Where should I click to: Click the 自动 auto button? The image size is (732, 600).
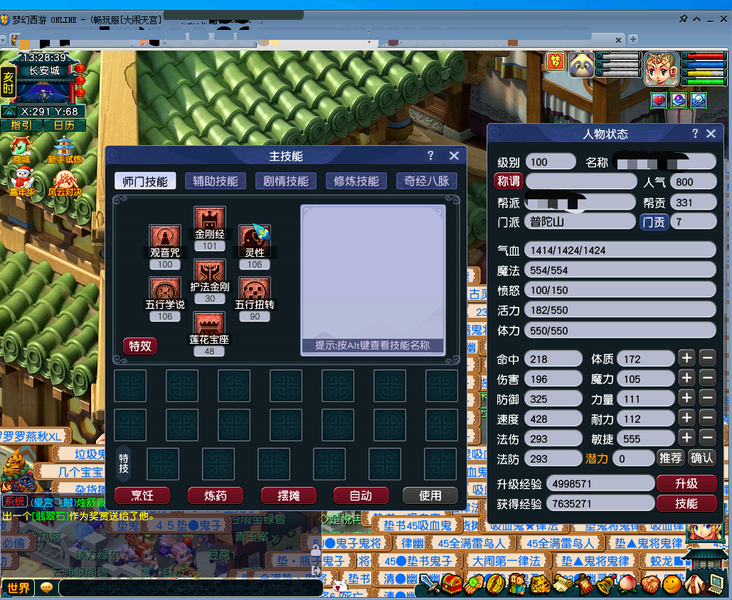tap(361, 495)
